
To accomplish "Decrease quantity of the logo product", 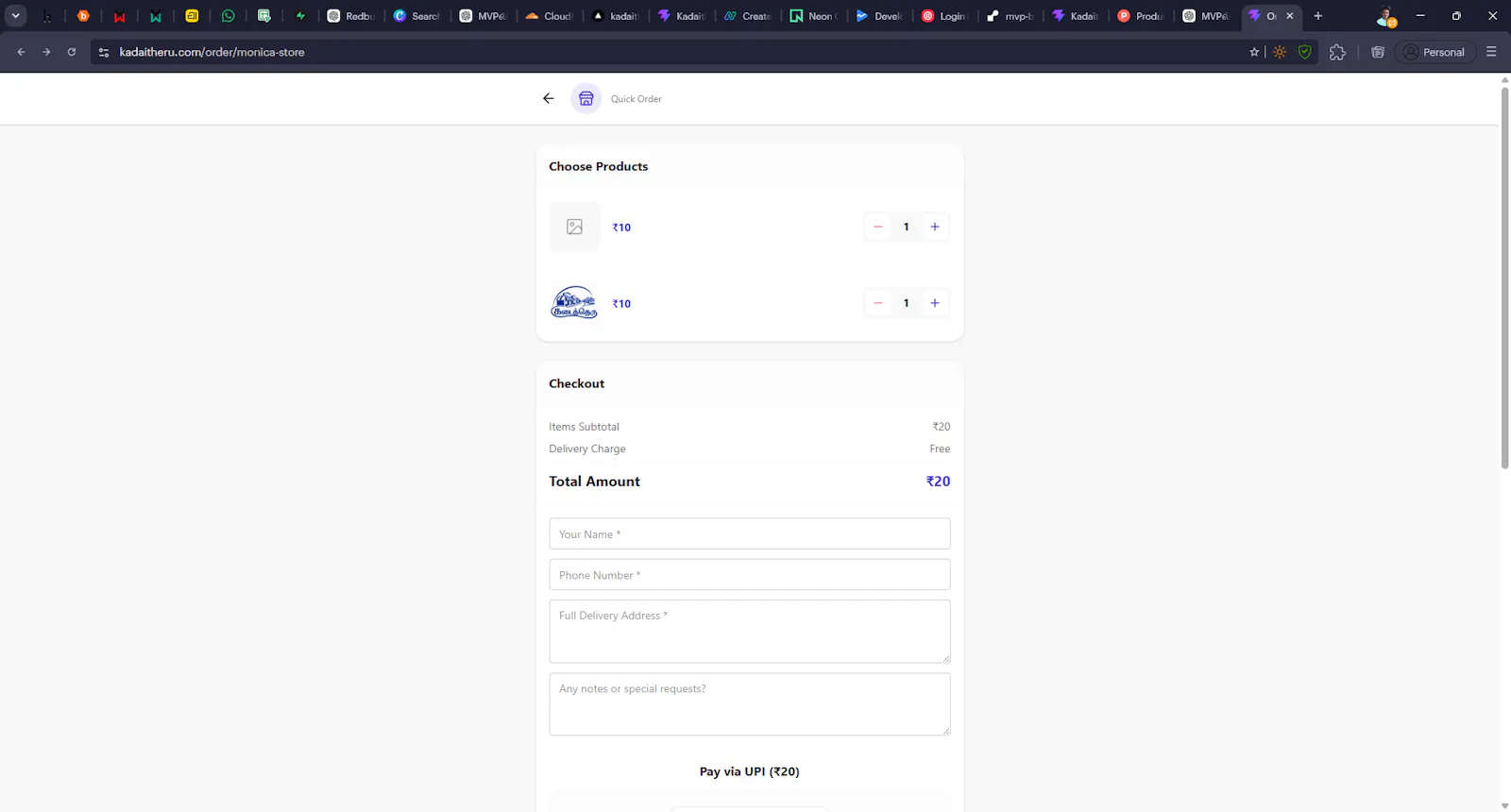I will (878, 303).
